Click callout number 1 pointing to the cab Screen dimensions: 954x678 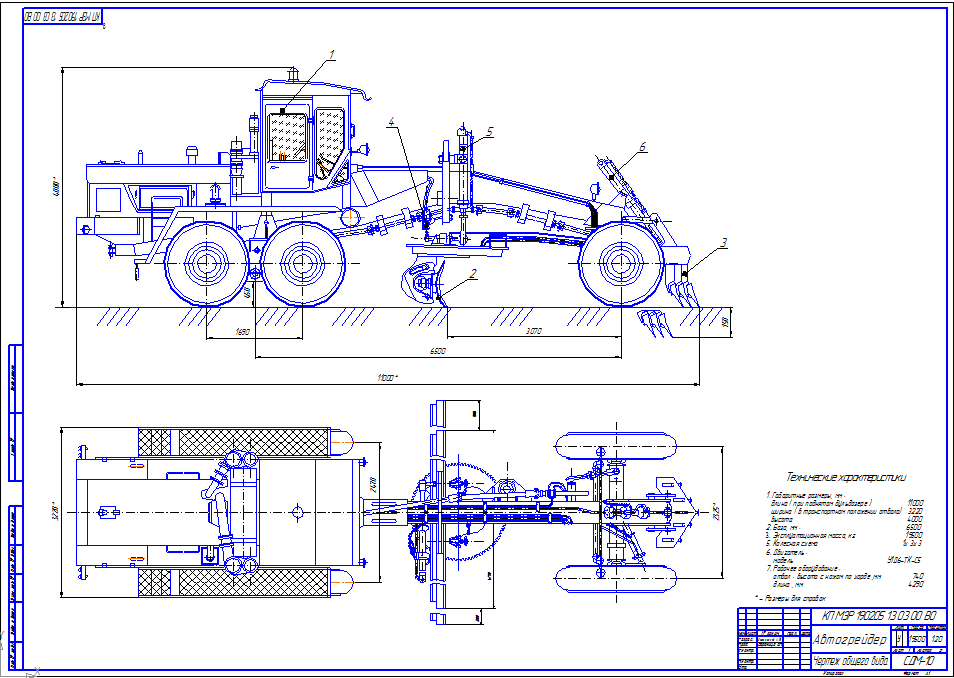[332, 55]
